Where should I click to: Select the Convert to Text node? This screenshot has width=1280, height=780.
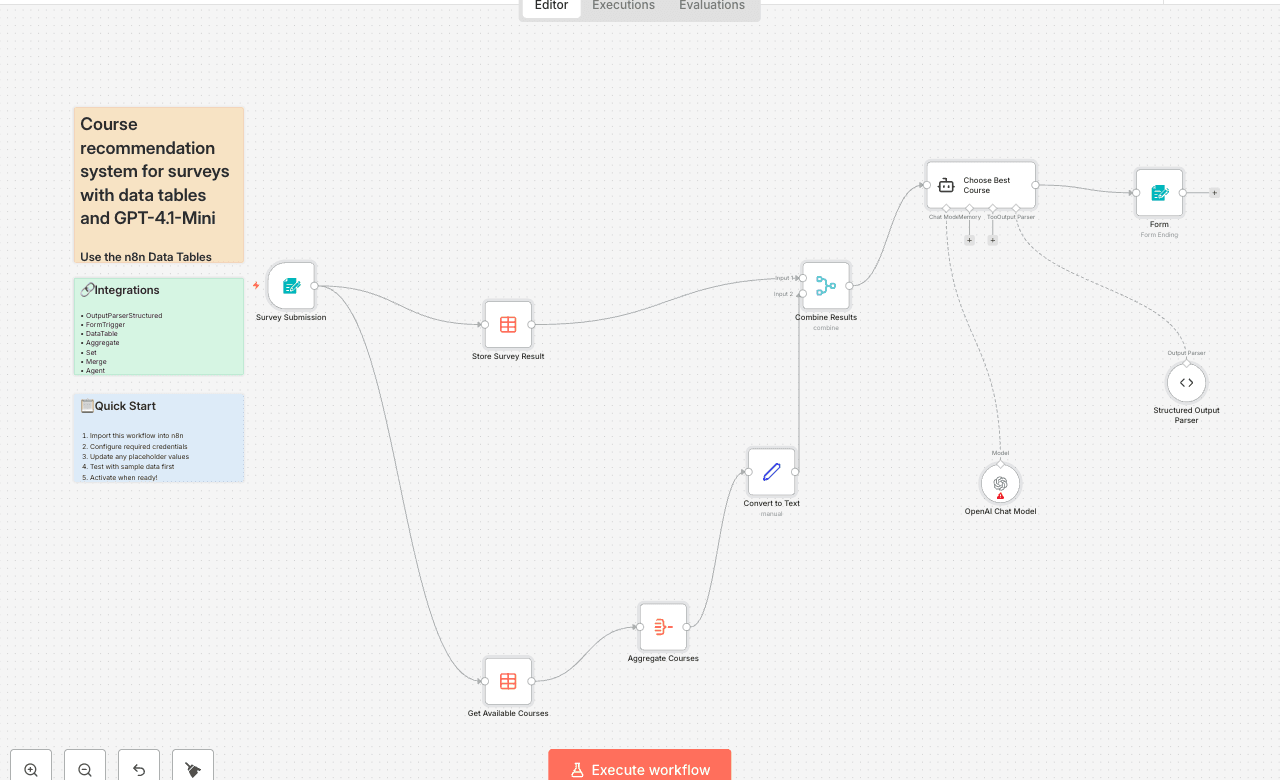point(771,472)
